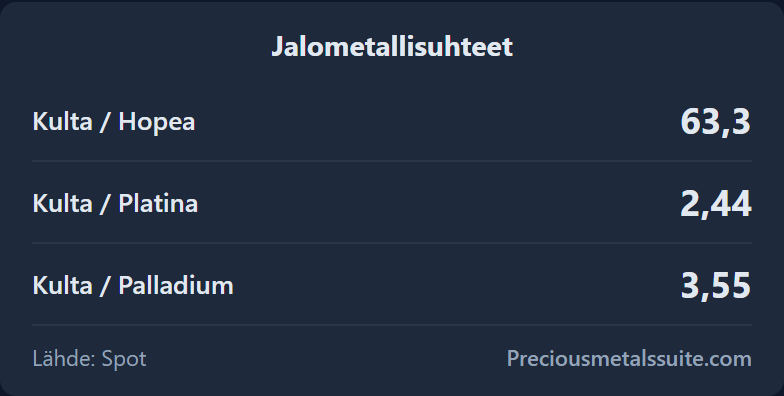Click the divider above the Lähde footer
This screenshot has height=396, width=784.
[x=392, y=325]
